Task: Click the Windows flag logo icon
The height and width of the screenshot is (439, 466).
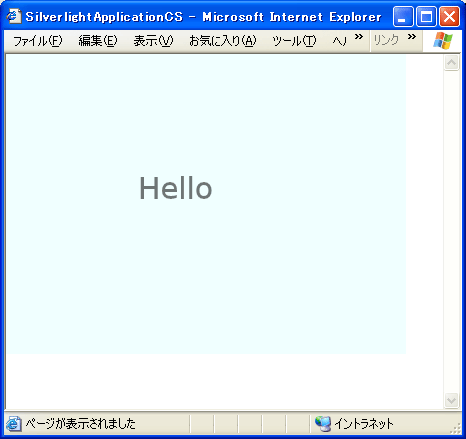Action: (x=443, y=41)
